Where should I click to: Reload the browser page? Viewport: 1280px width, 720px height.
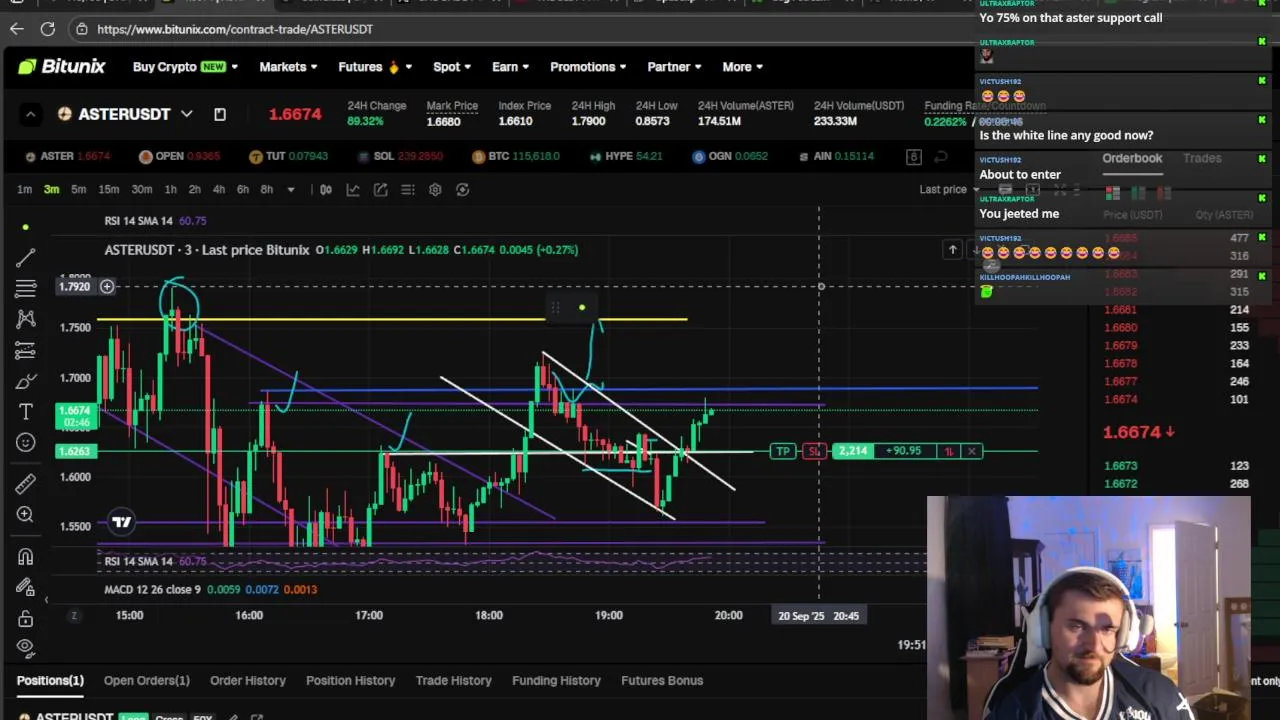point(47,29)
